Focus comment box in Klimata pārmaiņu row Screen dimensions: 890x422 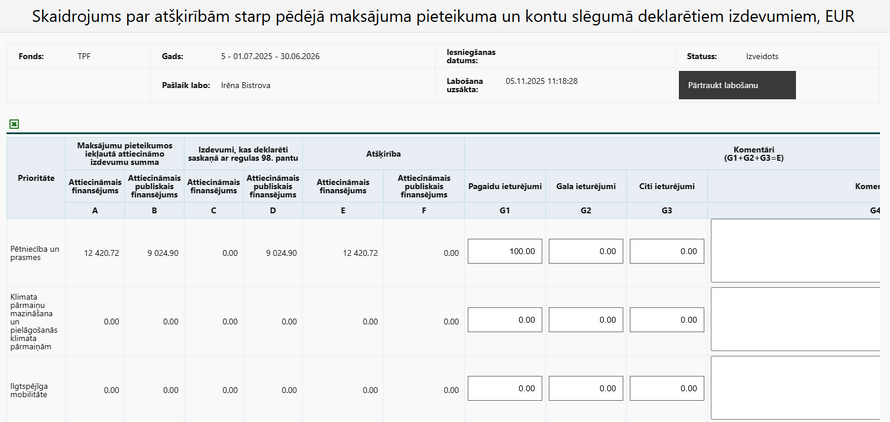800,320
